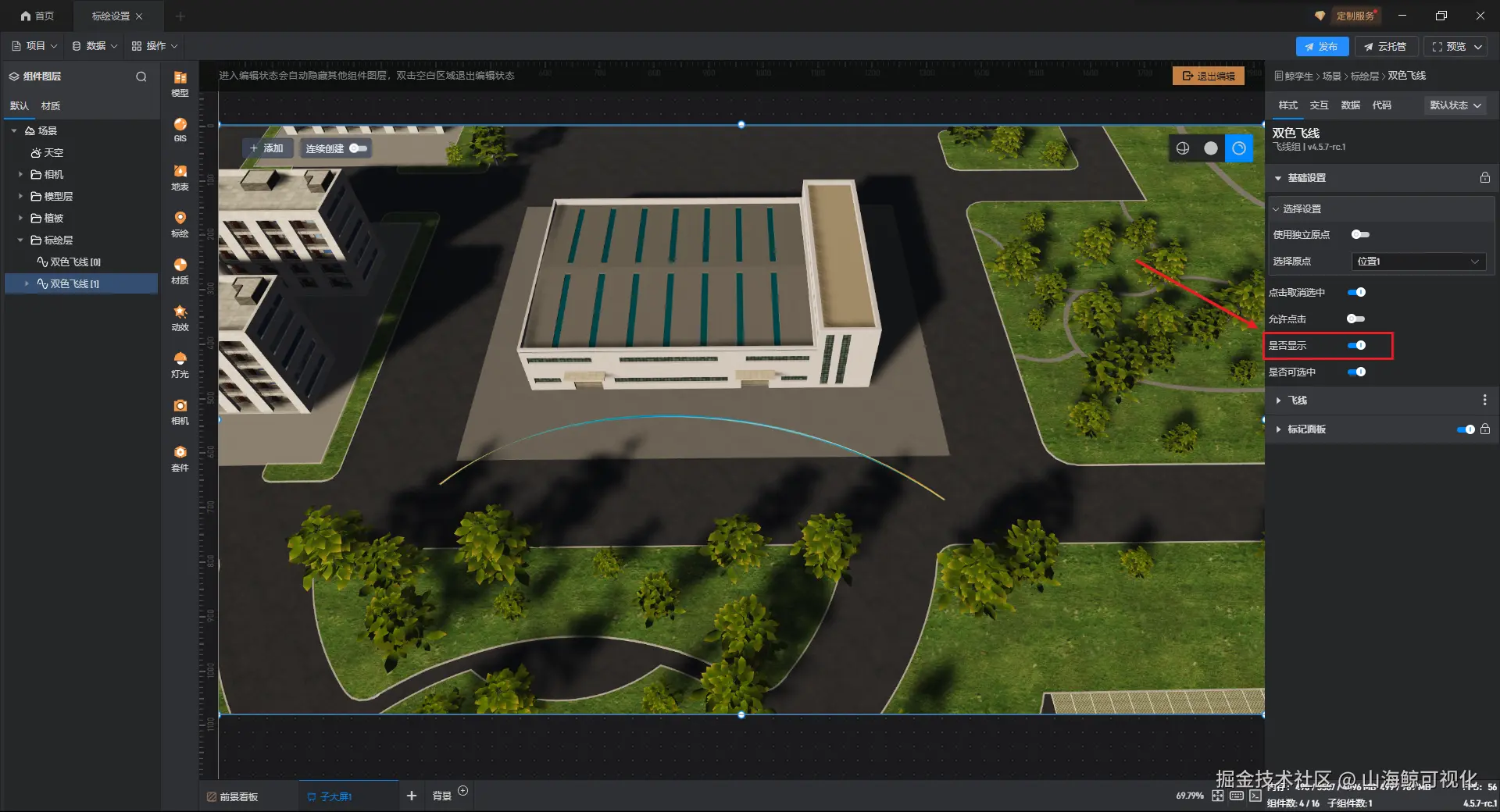The image size is (1500, 812).
Task: Toggle 使用独立原点 switch
Action: (x=1360, y=235)
